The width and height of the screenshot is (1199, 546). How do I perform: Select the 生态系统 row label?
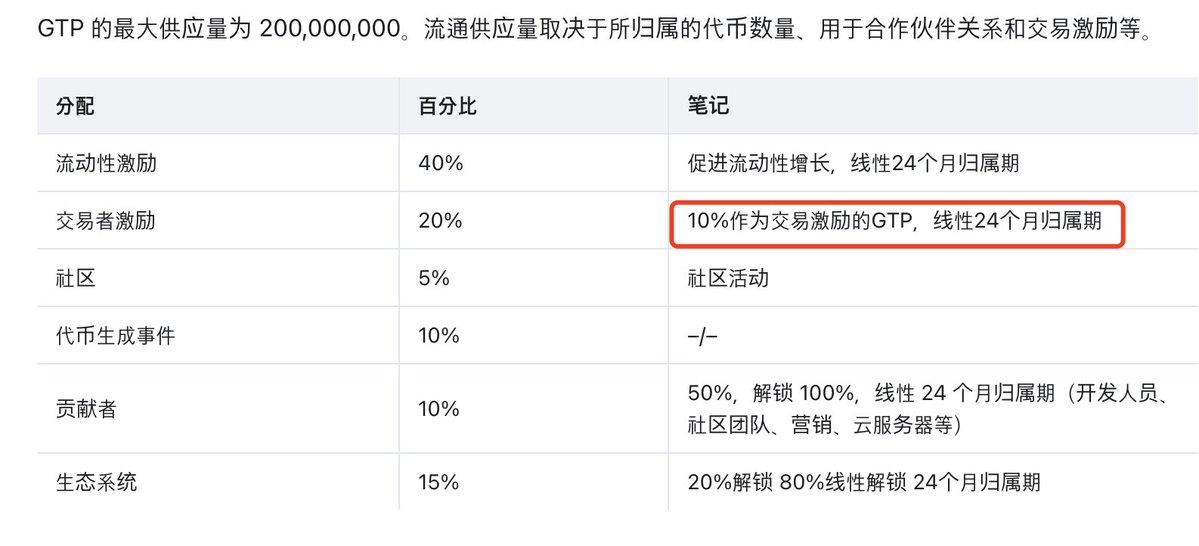96,483
